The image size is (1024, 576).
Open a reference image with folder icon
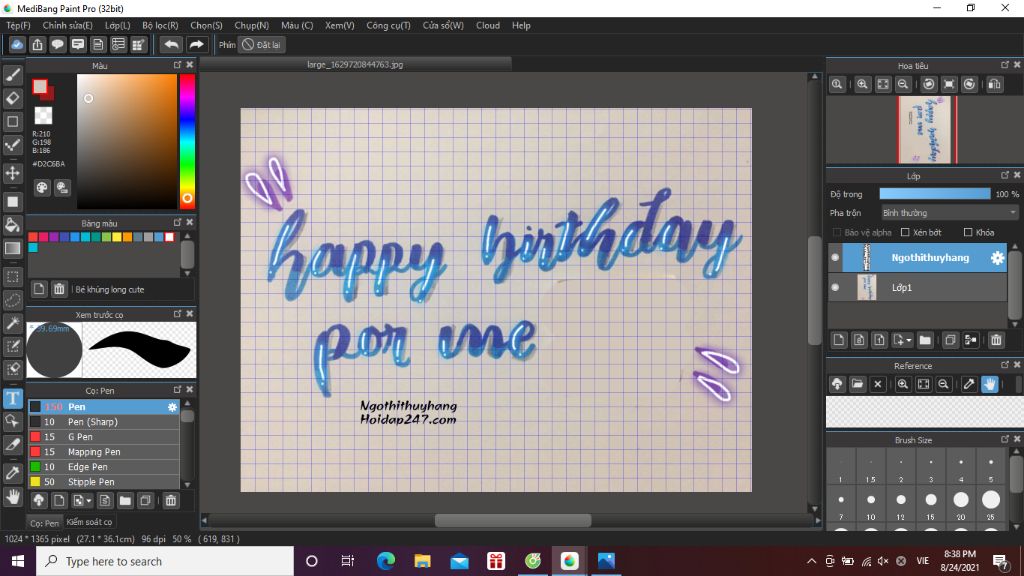click(x=857, y=384)
